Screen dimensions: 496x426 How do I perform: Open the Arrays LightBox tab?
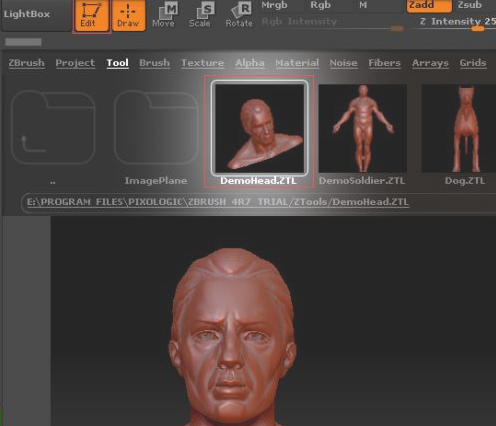(430, 63)
